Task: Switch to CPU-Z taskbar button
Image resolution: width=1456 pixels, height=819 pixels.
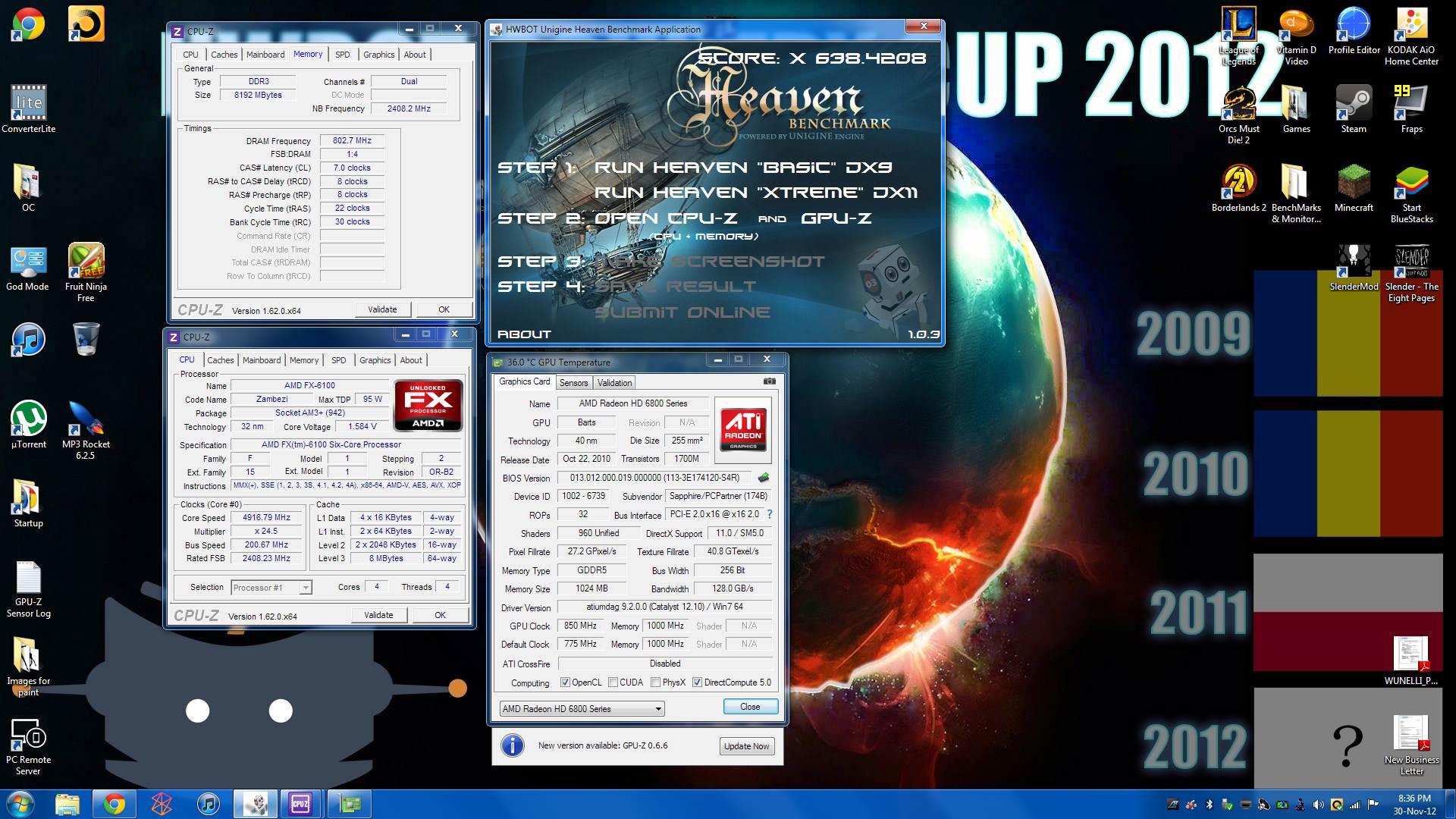Action: [300, 804]
